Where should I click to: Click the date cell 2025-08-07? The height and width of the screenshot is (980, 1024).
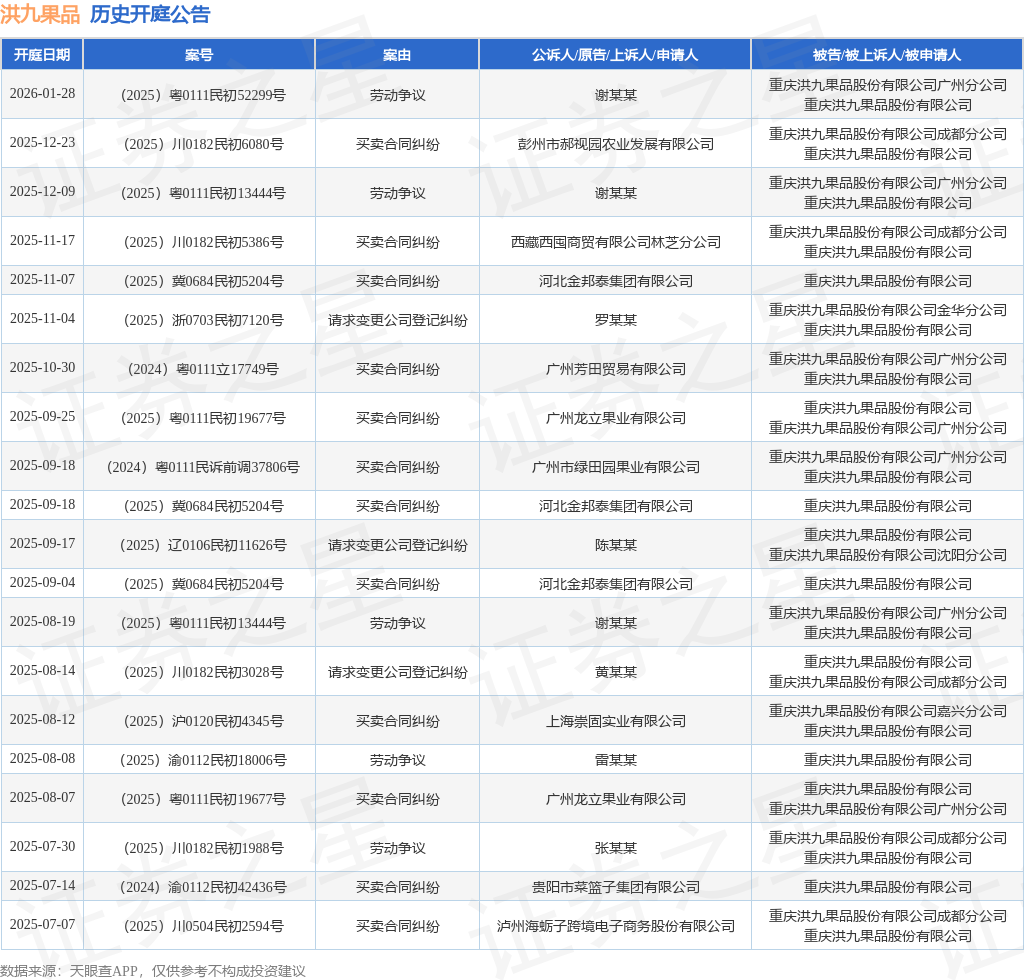42,798
